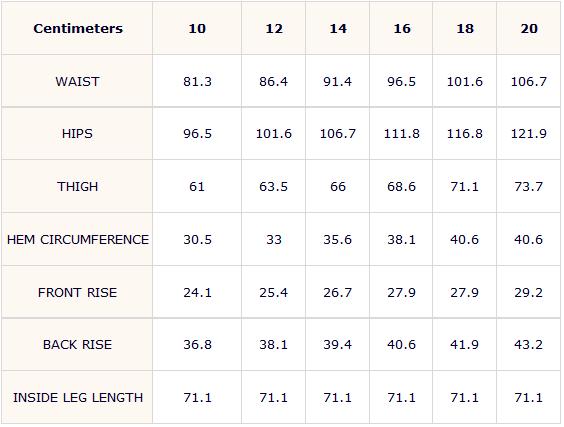The image size is (564, 427).
Task: Click the HEM CIRCUMFERENCE row label
Action: point(78,240)
